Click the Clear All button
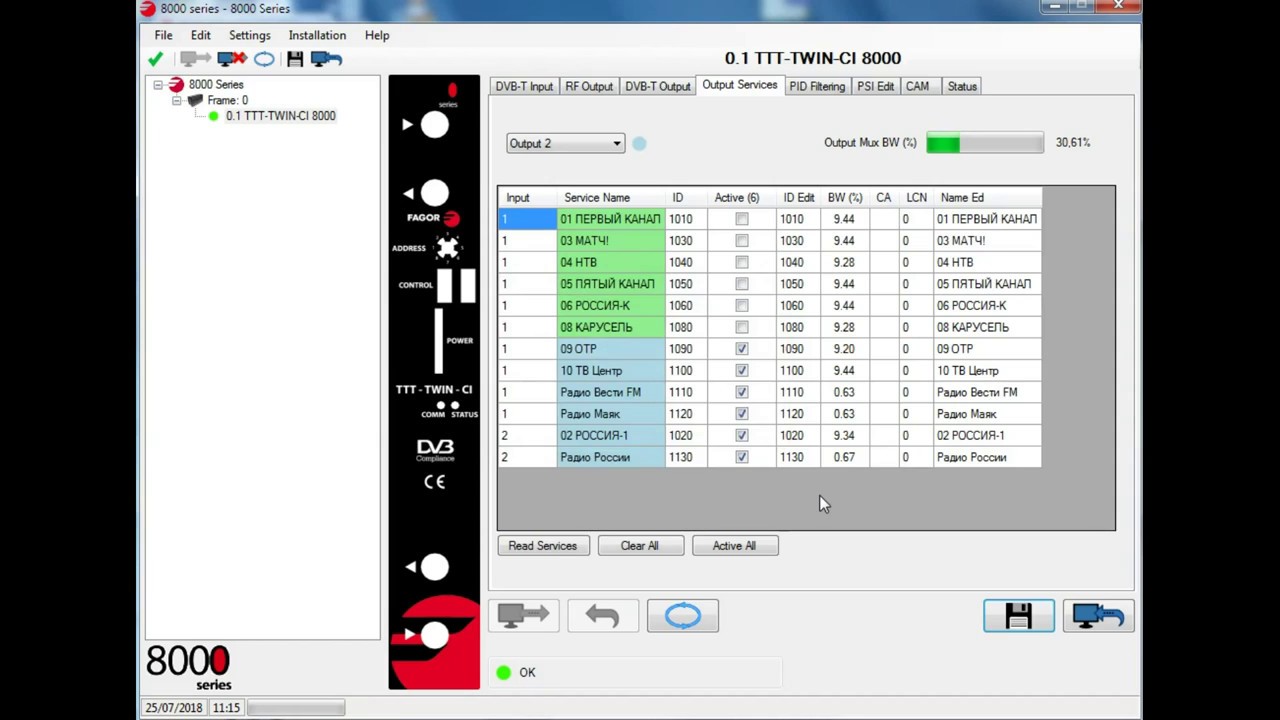The width and height of the screenshot is (1280, 720). coord(640,546)
